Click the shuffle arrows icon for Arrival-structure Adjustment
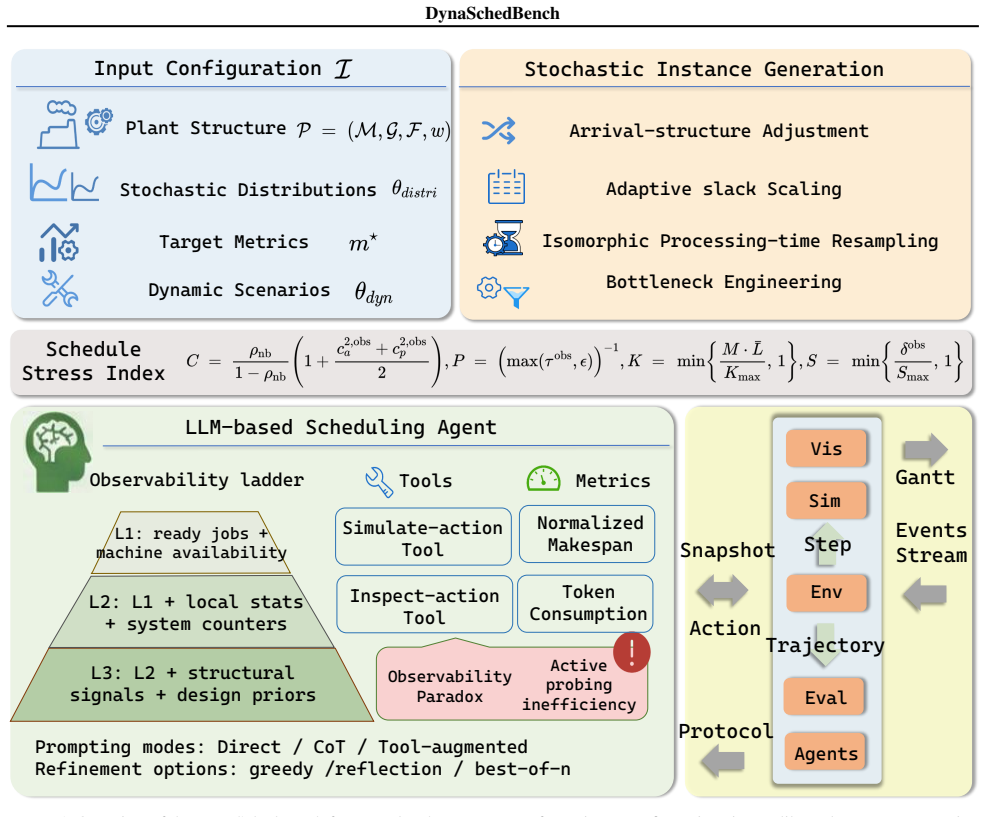This screenshot has height=817, width=985. (x=499, y=131)
